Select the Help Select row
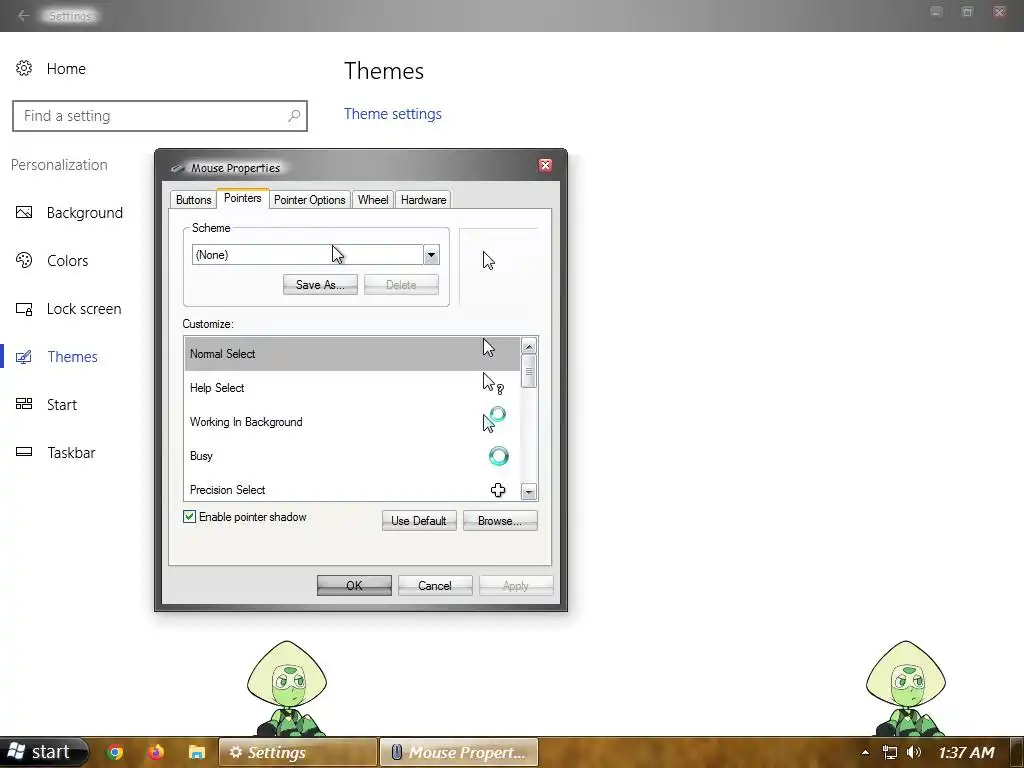1024x768 pixels. click(x=352, y=388)
